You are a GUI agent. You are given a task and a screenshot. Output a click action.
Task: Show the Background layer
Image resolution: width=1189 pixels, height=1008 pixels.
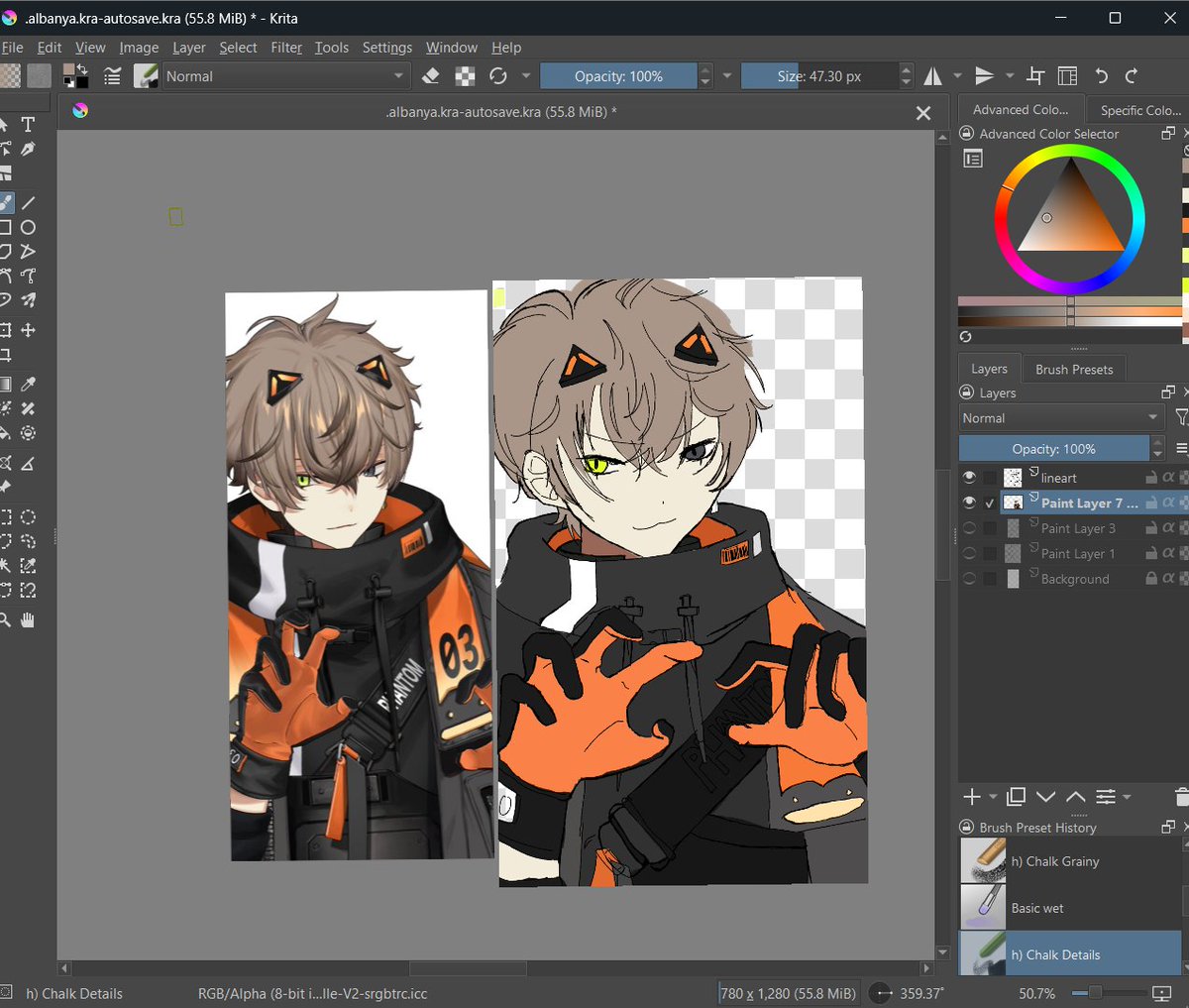(969, 579)
